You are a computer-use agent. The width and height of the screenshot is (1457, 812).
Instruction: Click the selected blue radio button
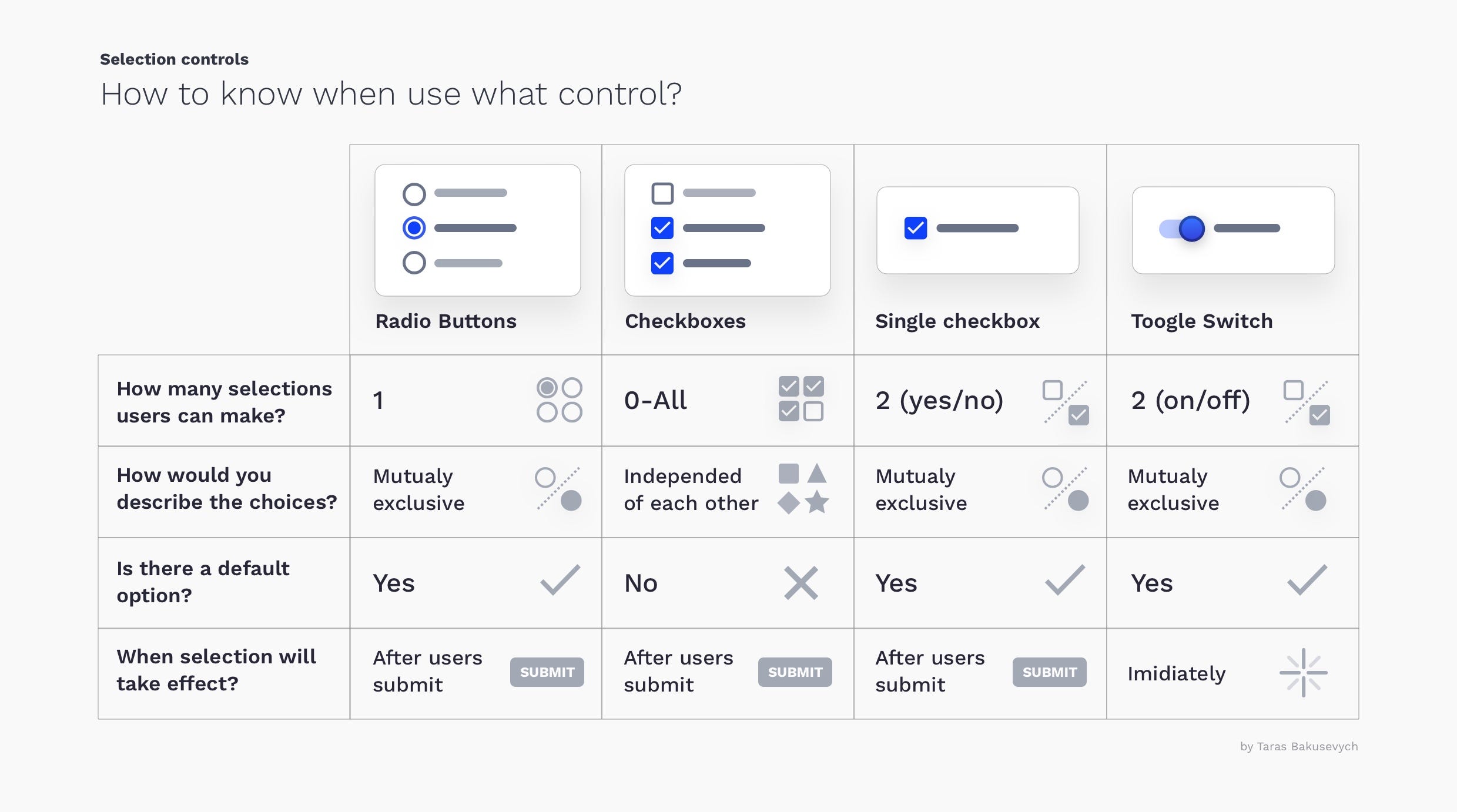[x=414, y=228]
